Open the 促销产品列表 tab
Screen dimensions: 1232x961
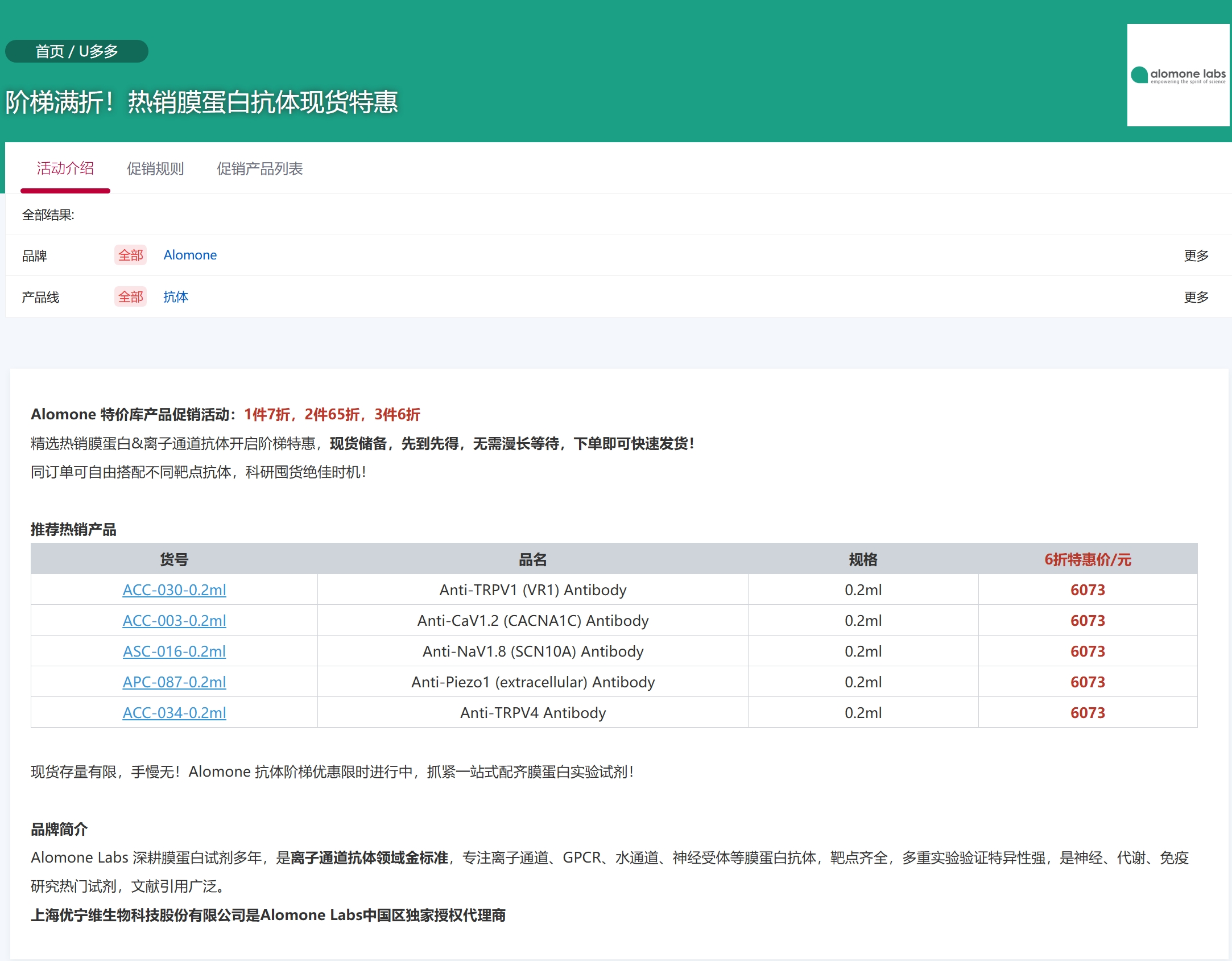coord(260,168)
